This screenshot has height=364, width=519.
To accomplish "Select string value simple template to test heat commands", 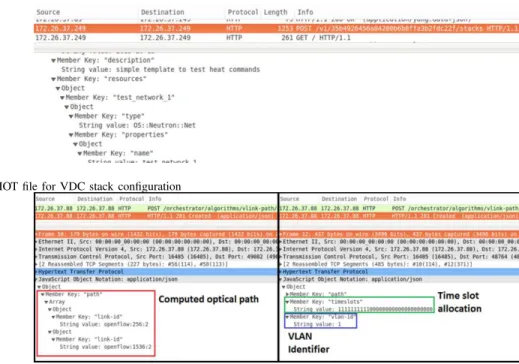I will [160, 69].
